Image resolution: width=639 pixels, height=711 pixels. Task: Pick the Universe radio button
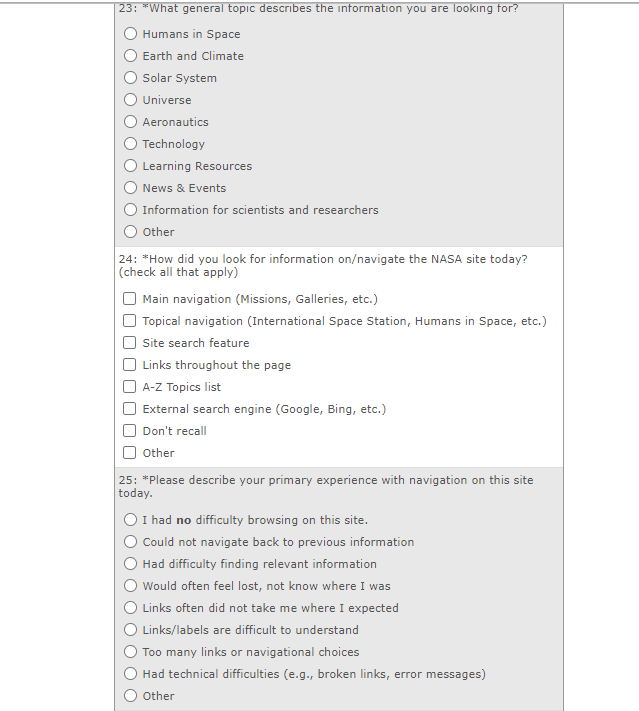tap(131, 100)
